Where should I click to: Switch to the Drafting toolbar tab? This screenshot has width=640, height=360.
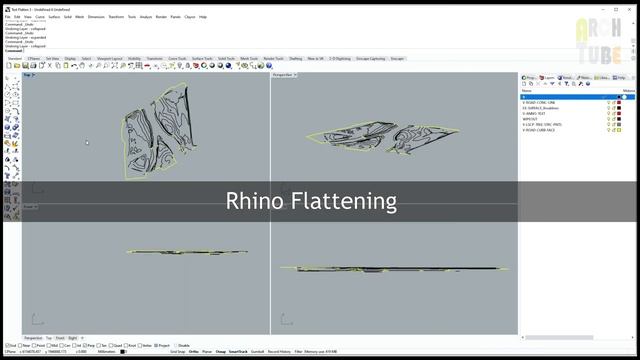(296, 59)
